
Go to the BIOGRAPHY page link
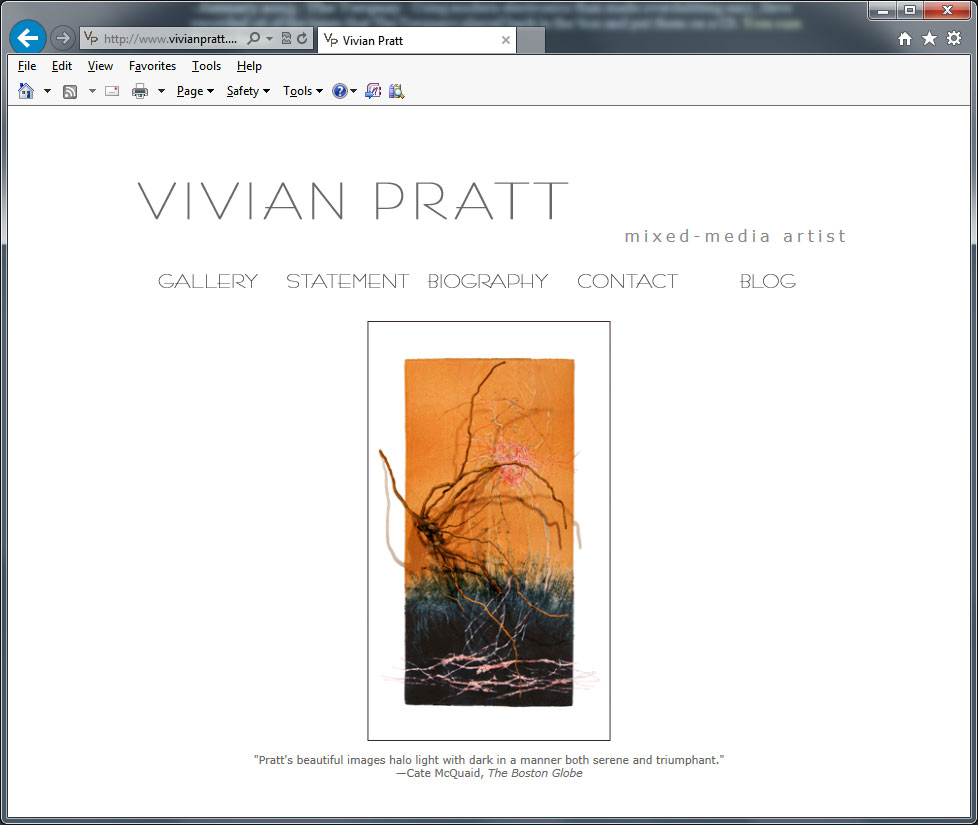tap(488, 282)
